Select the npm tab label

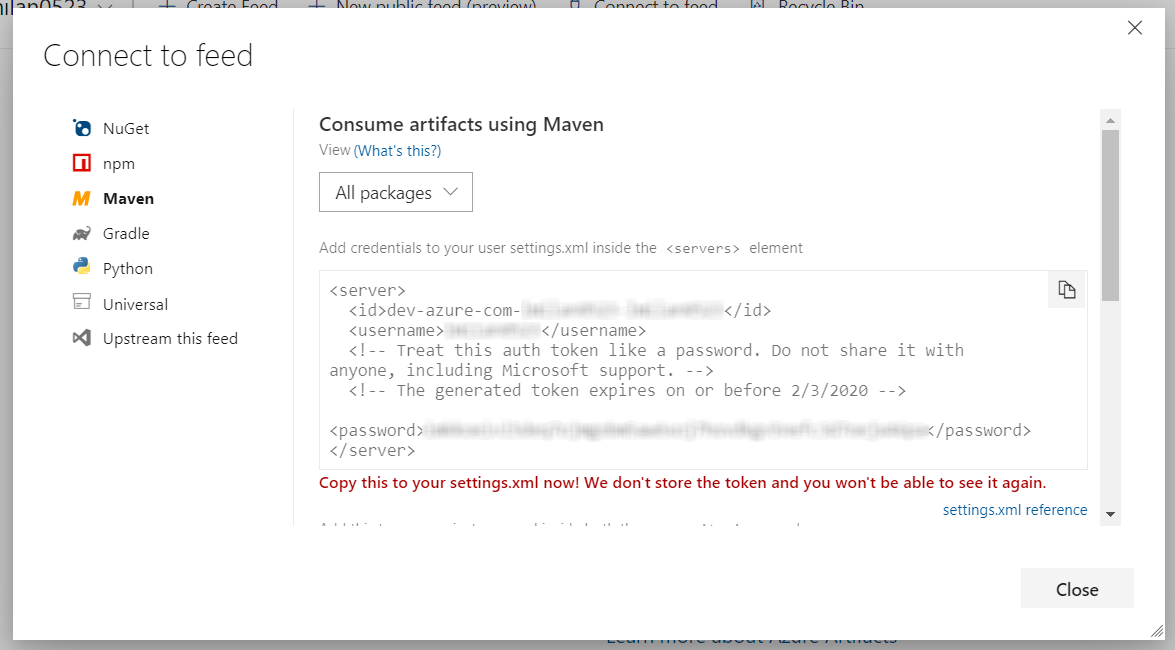(118, 163)
